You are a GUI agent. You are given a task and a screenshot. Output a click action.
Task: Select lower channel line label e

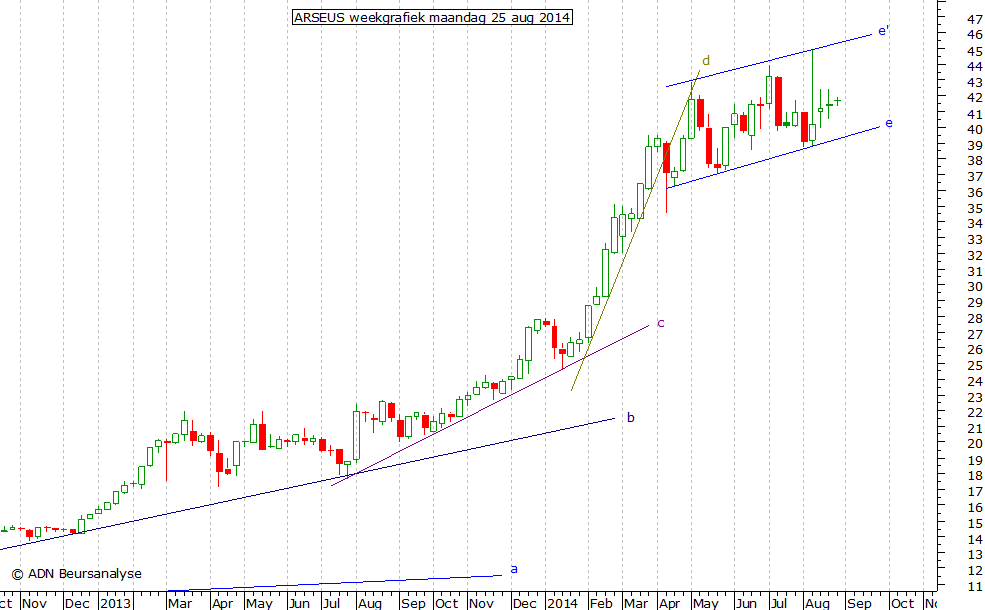point(888,123)
